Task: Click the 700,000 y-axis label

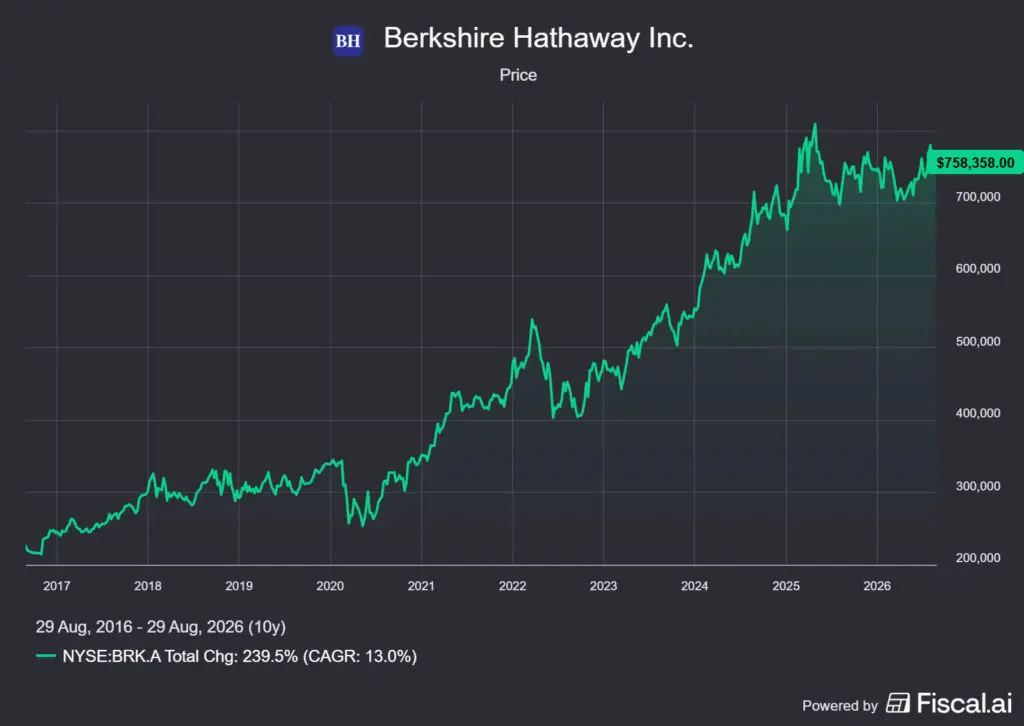Action: [978, 197]
